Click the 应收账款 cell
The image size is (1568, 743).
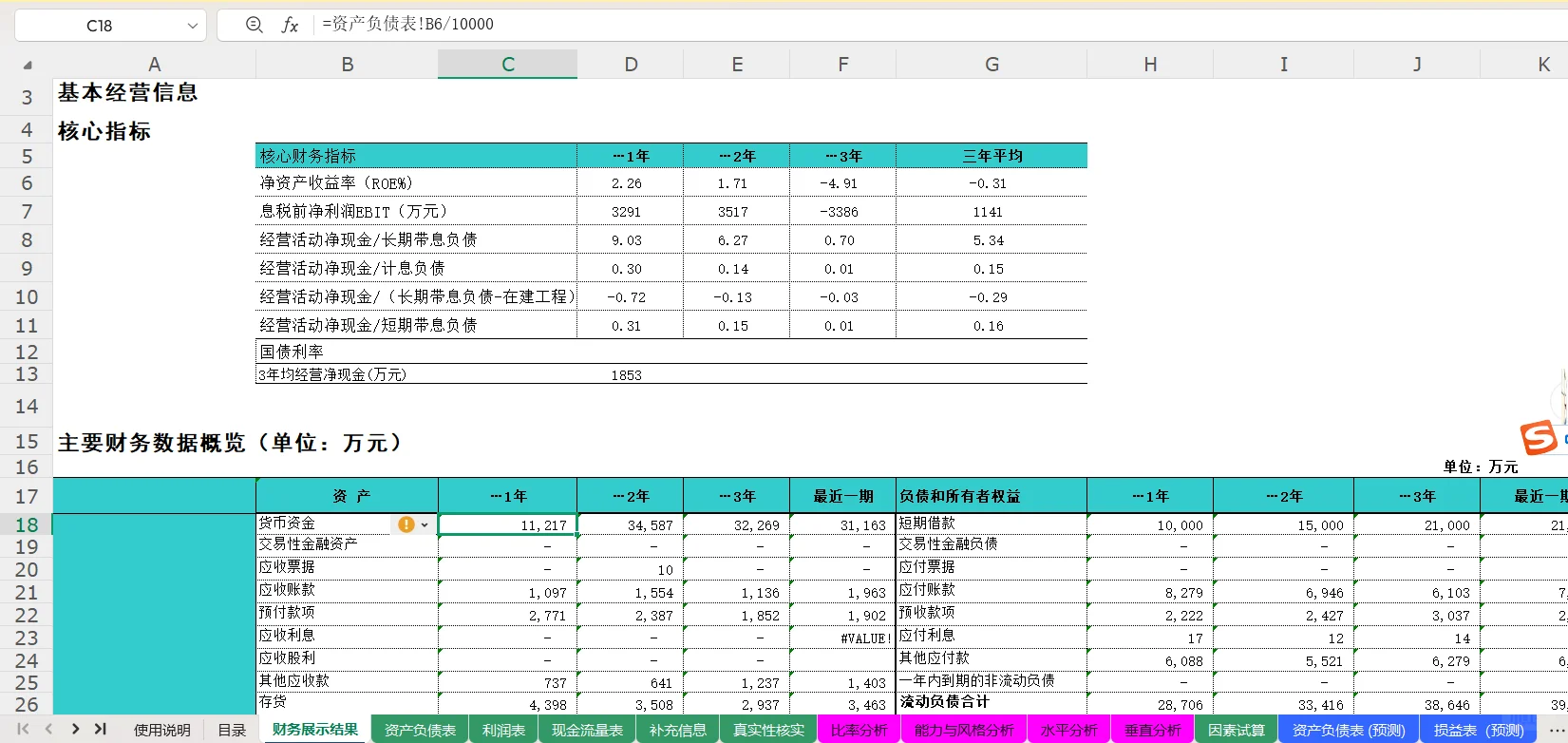pos(347,591)
